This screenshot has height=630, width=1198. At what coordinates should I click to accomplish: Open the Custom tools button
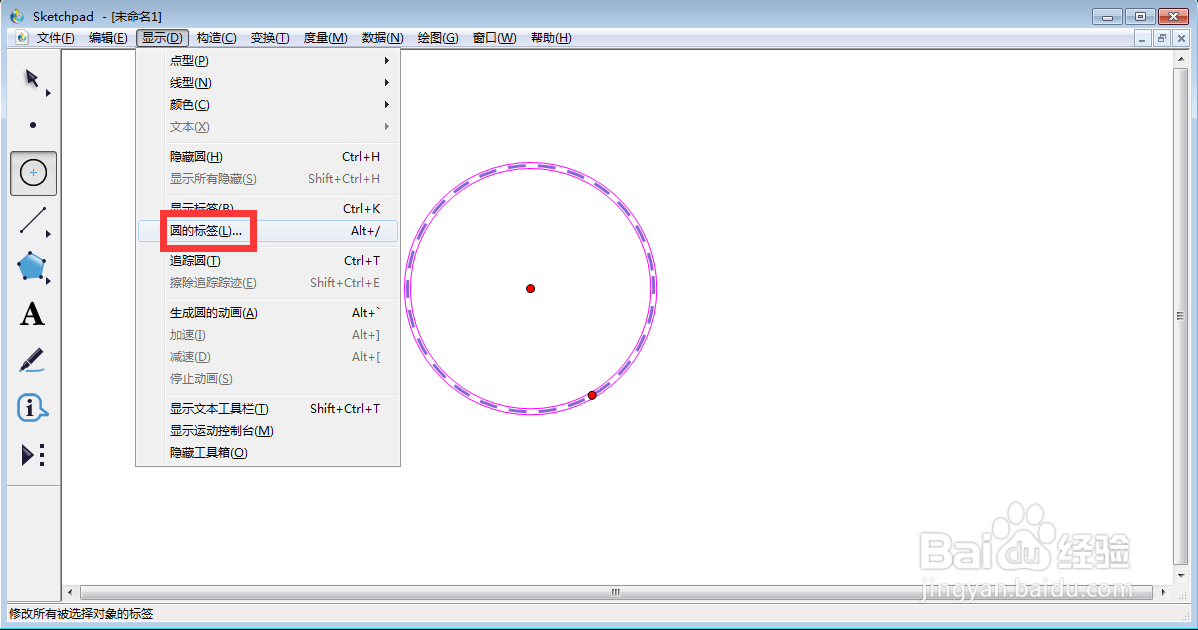(33, 455)
